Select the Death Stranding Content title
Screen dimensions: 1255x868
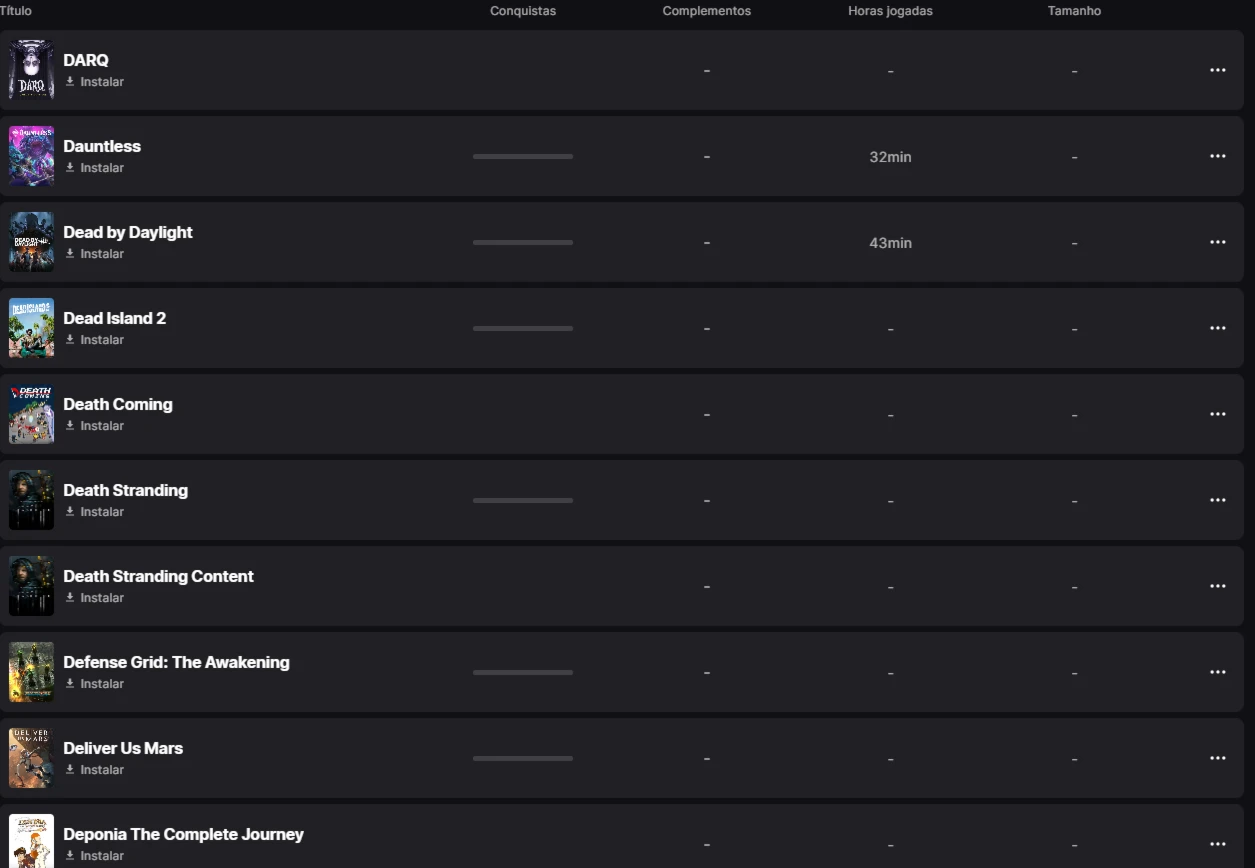coord(158,576)
